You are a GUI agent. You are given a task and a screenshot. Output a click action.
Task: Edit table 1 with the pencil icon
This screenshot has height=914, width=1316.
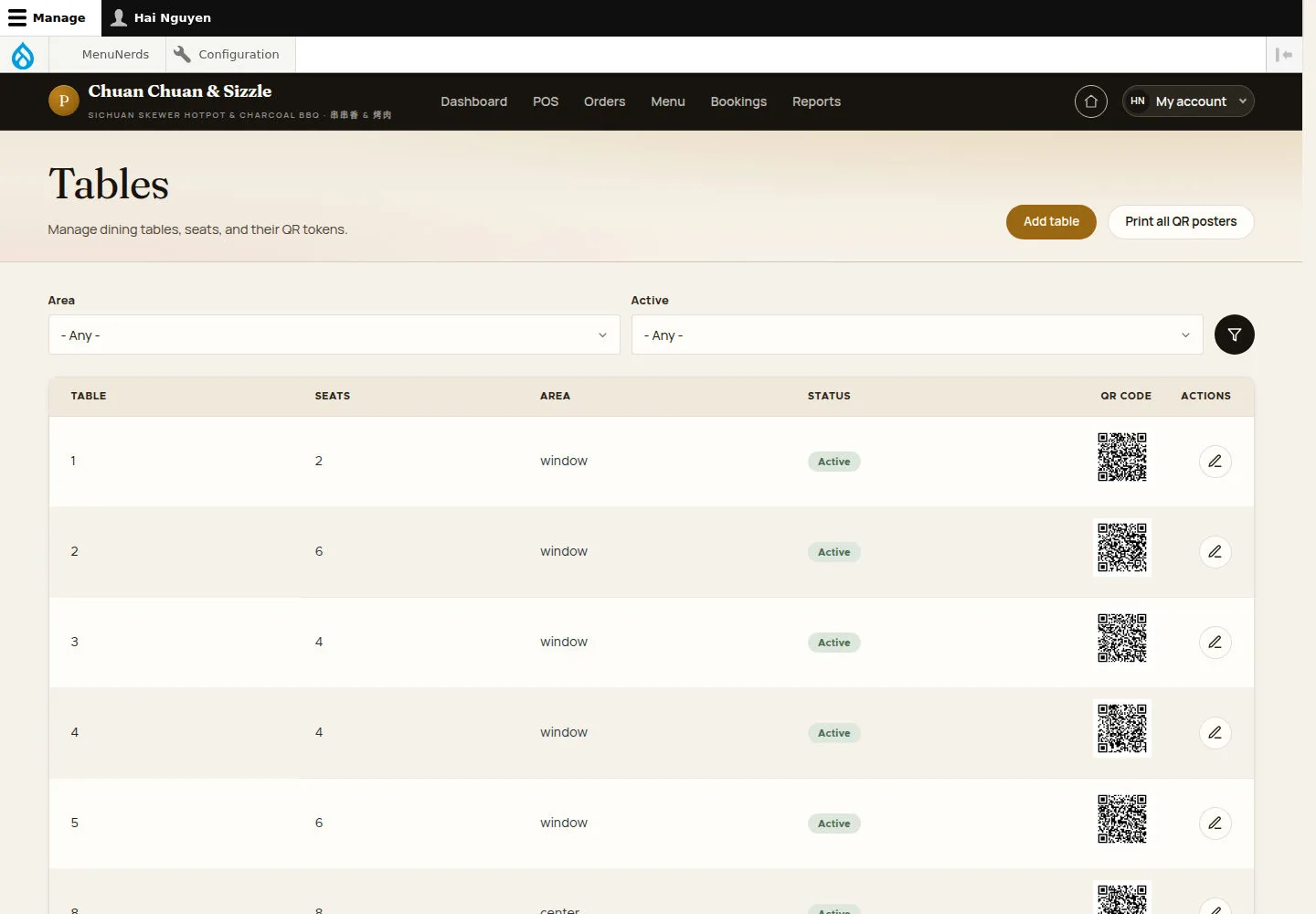point(1215,462)
